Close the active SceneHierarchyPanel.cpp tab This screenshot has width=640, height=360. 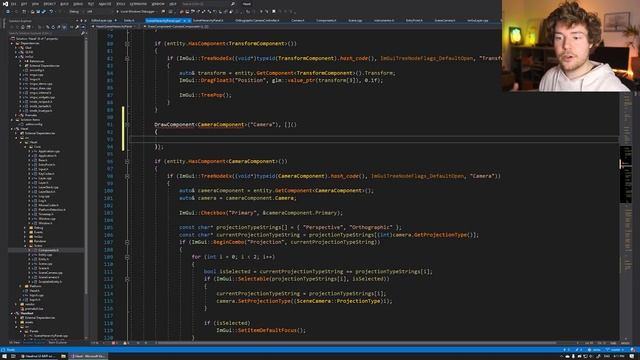coord(189,20)
